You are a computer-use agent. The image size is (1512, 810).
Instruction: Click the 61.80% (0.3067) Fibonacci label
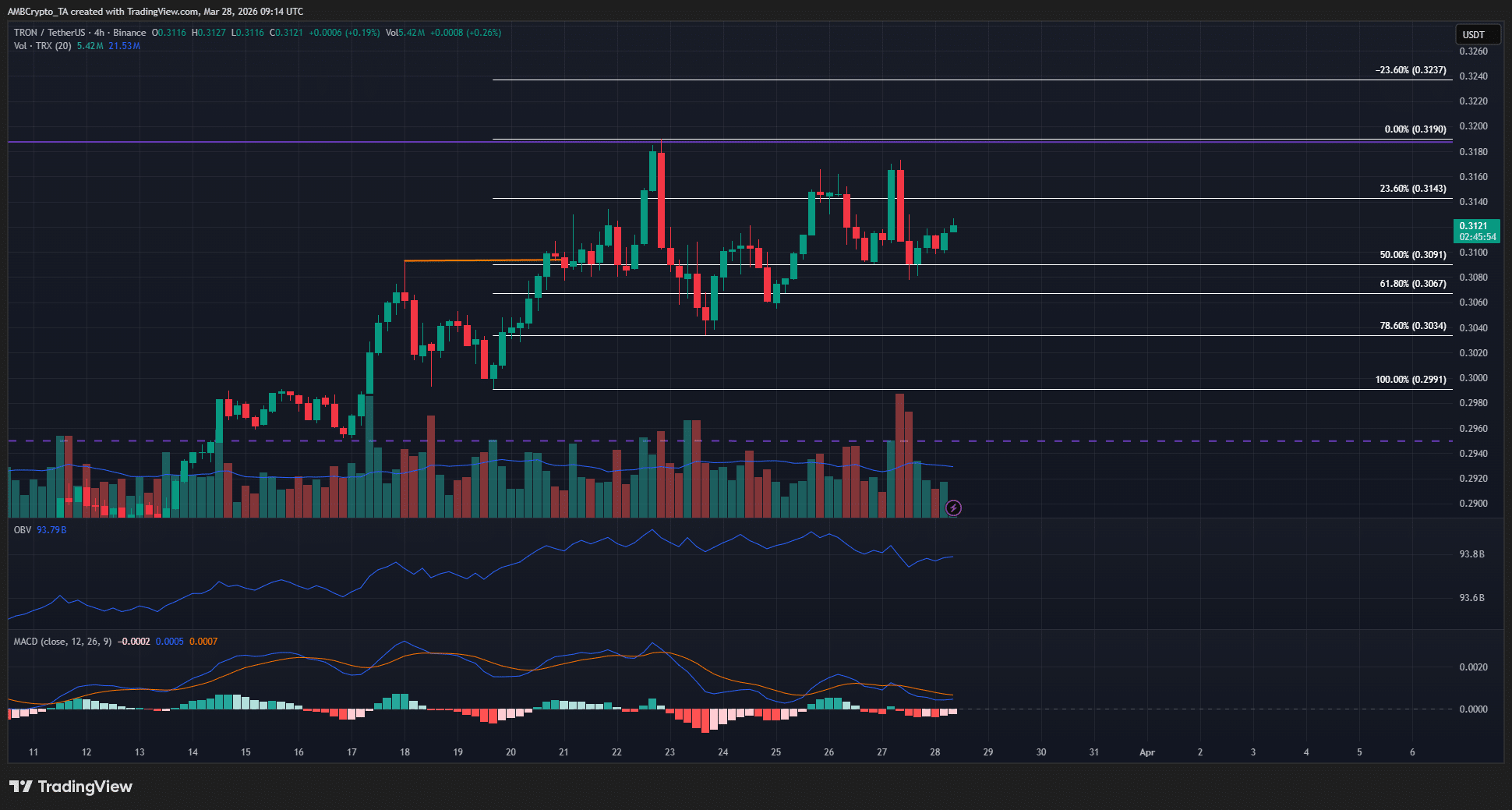click(x=1412, y=284)
